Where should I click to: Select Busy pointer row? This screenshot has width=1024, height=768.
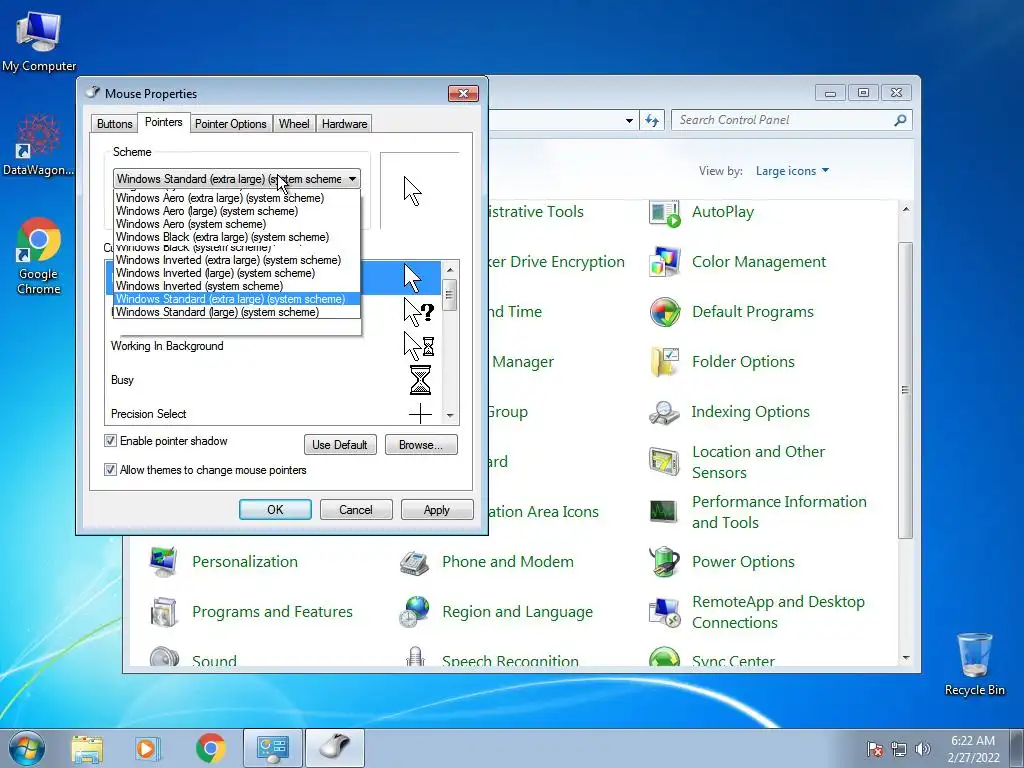[274, 380]
